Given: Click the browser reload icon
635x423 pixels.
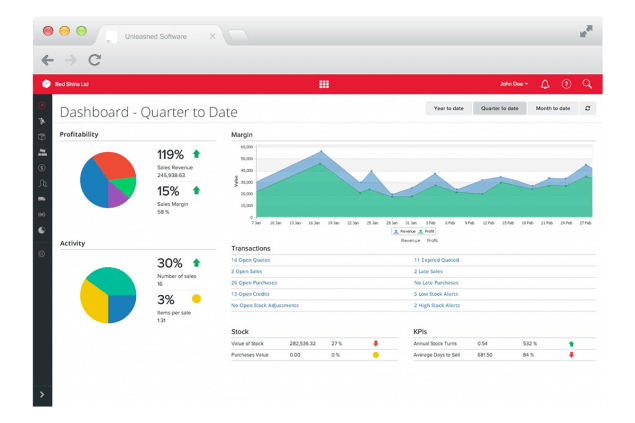Looking at the screenshot, I should [x=94, y=60].
